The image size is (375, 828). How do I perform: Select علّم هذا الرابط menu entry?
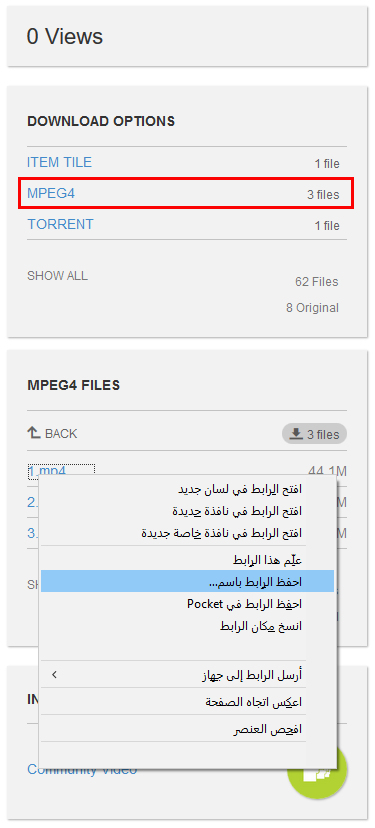pyautogui.click(x=267, y=559)
